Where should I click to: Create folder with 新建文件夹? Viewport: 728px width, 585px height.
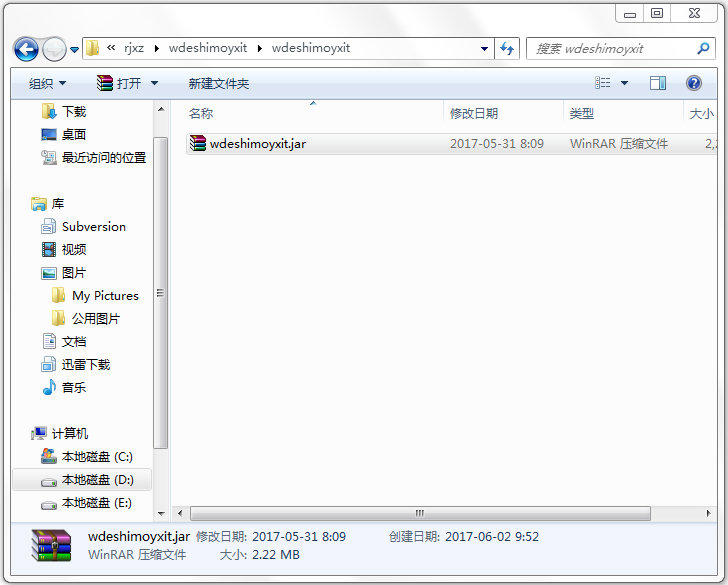[x=219, y=84]
